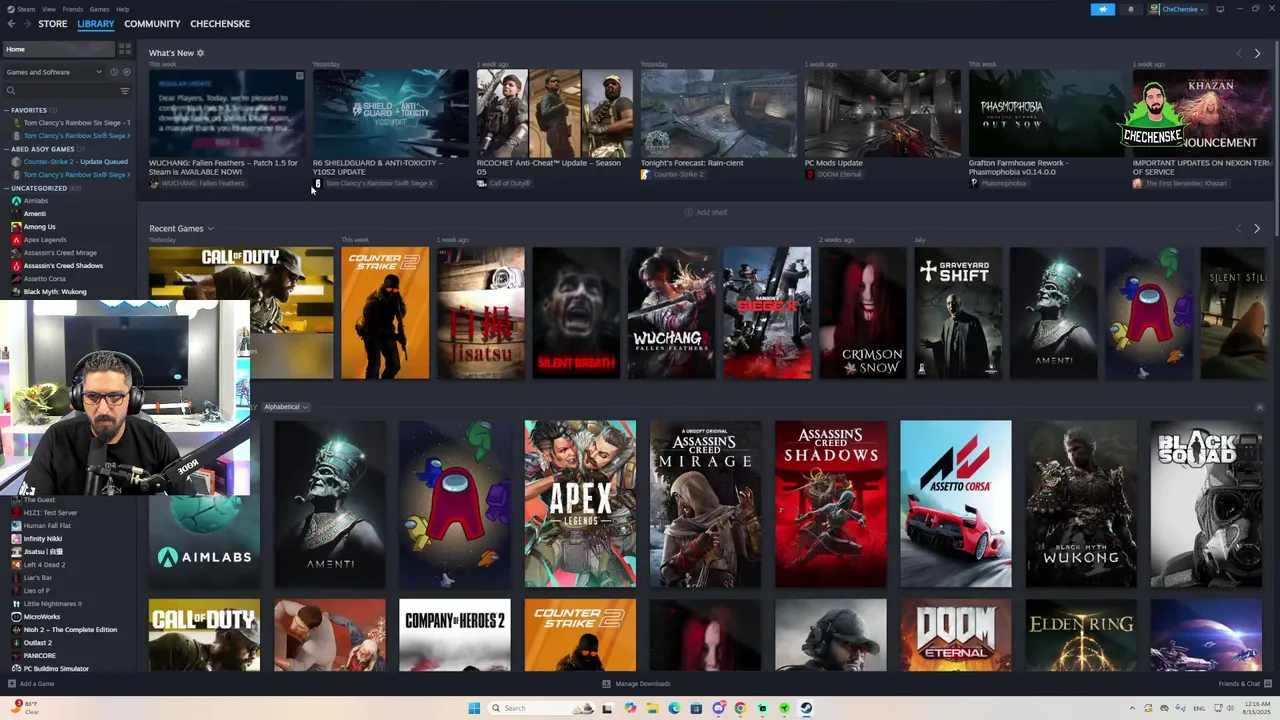Open the View menu
This screenshot has height=720, width=1280.
click(x=48, y=9)
